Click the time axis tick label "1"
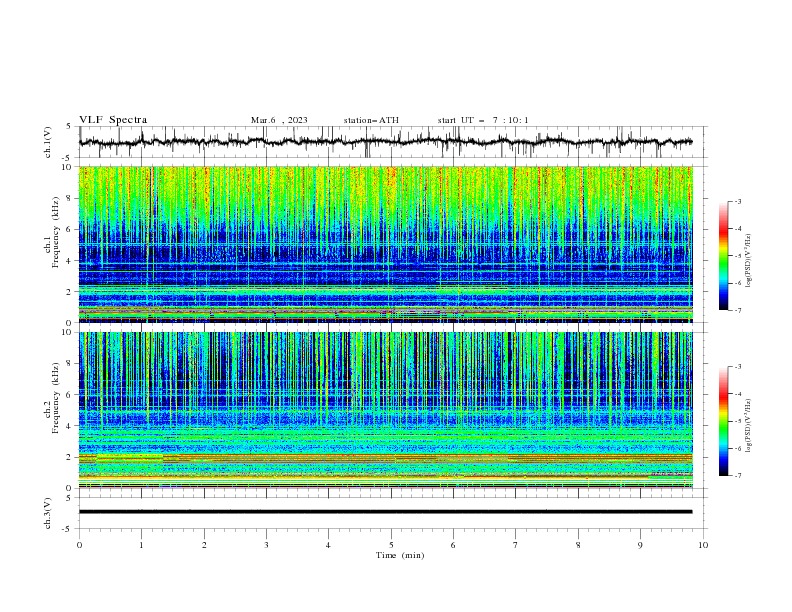This screenshot has width=792, height=612. click(141, 545)
